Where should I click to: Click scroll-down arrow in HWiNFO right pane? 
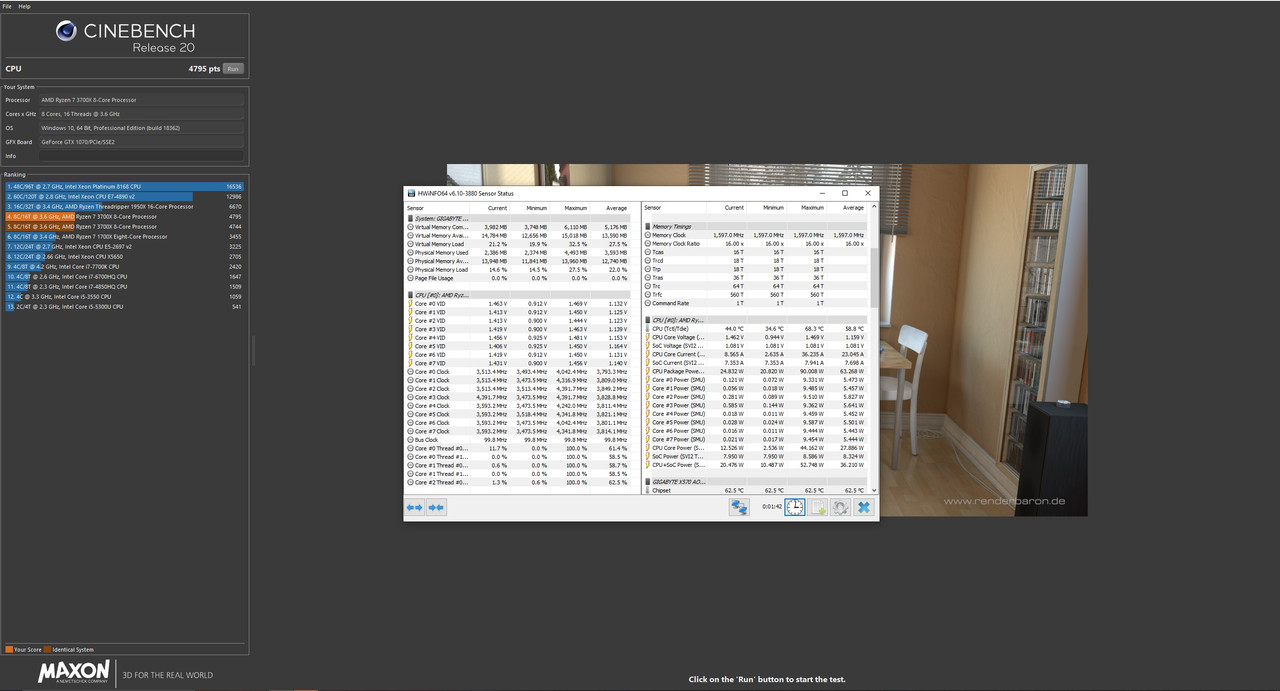[x=875, y=491]
